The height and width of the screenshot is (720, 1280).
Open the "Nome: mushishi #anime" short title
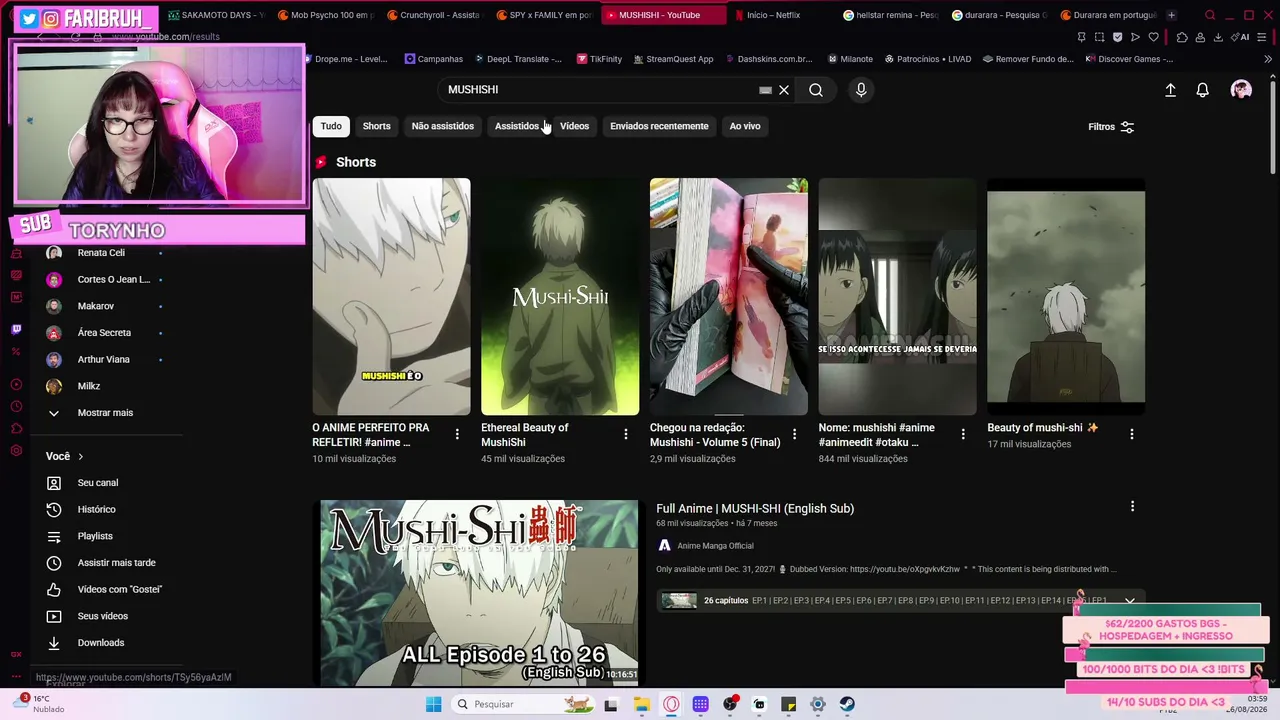click(877, 434)
